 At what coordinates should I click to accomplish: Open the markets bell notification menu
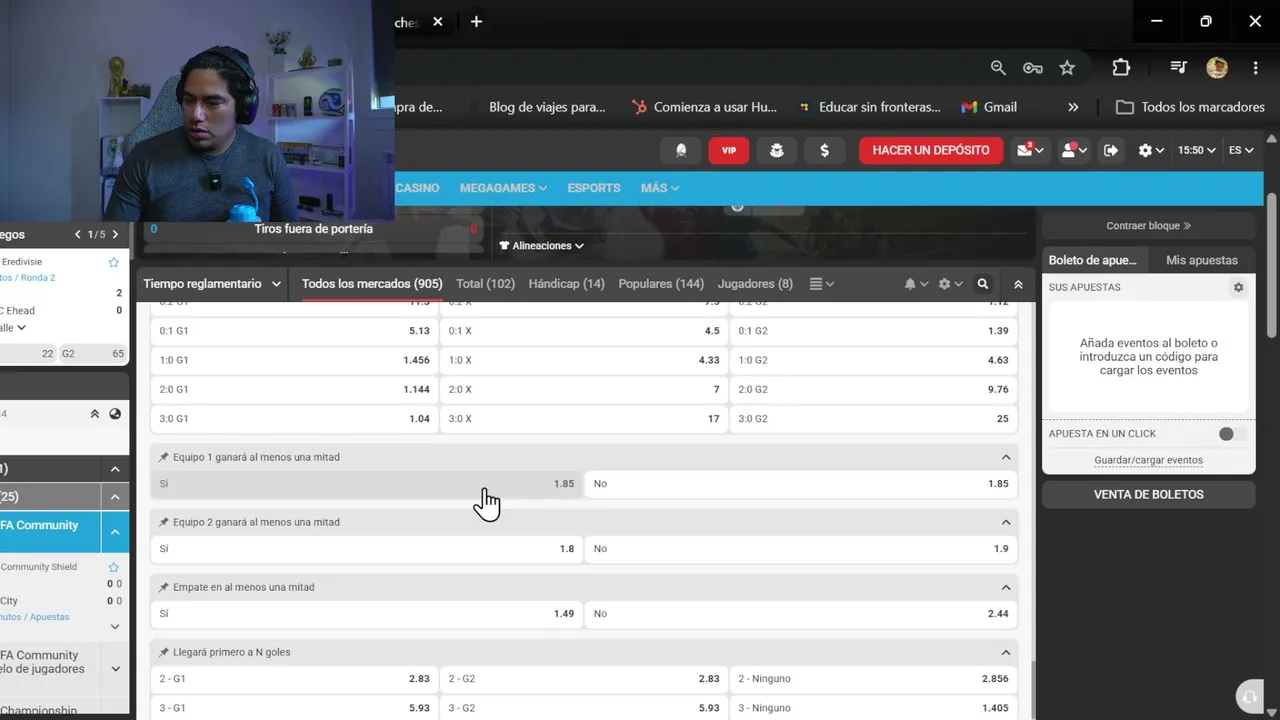pyautogui.click(x=916, y=284)
